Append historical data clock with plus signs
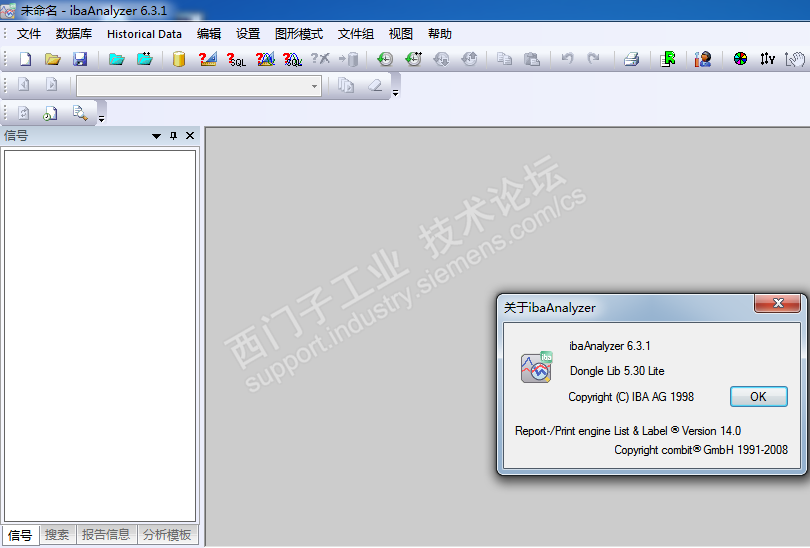This screenshot has height=548, width=810. coord(413,59)
